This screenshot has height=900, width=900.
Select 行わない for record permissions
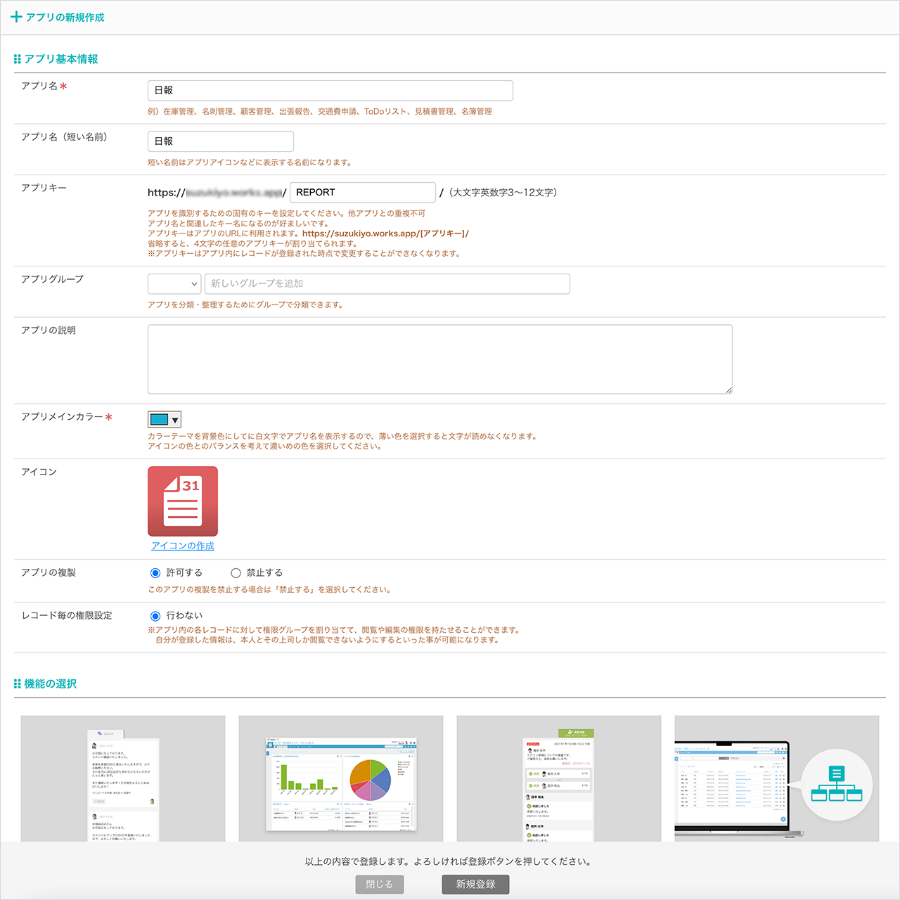click(155, 616)
